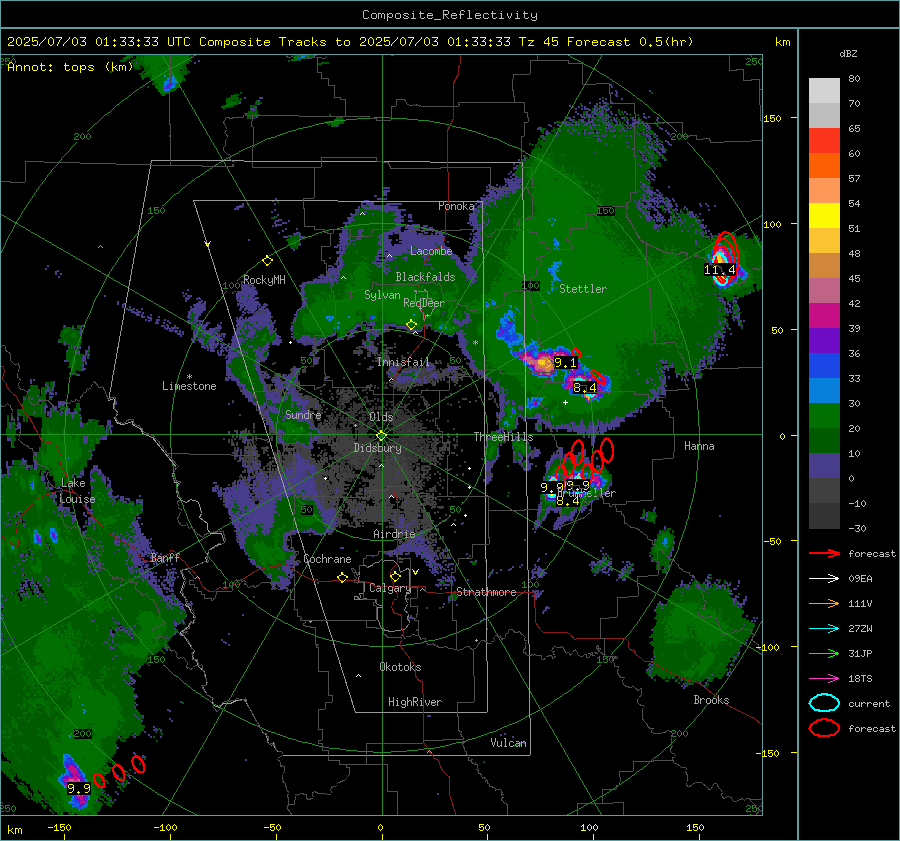Click the Olds city label
The height and width of the screenshot is (841, 900).
(x=381, y=417)
